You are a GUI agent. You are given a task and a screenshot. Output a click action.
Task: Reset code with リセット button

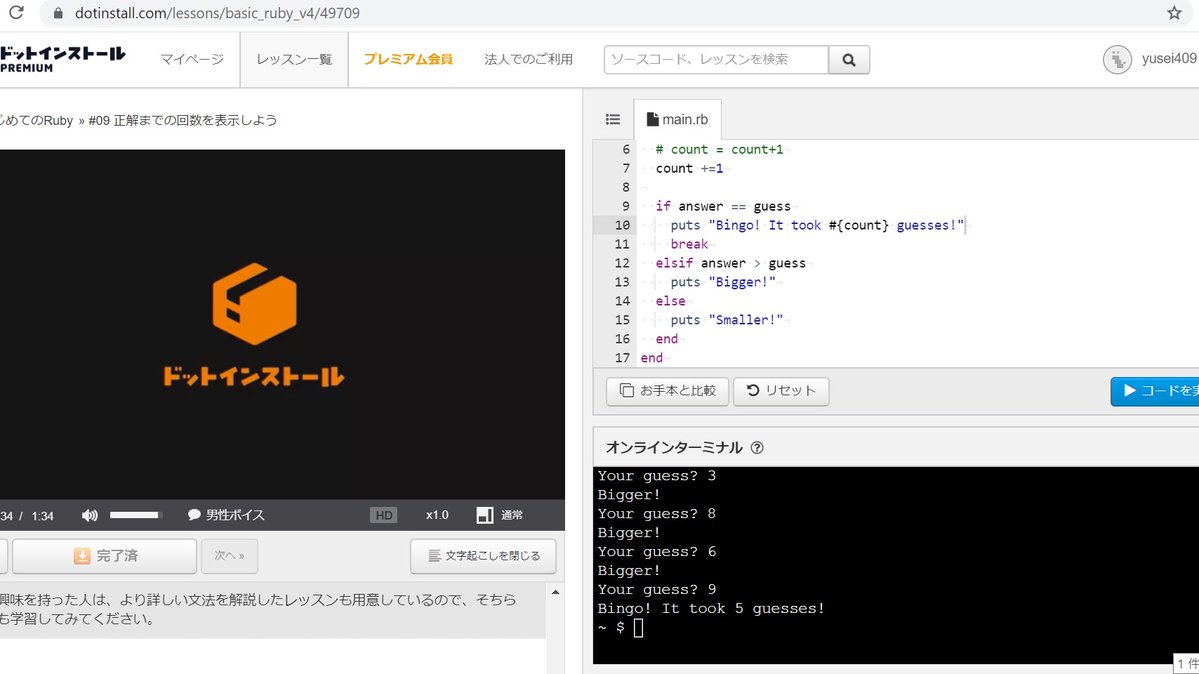click(781, 391)
